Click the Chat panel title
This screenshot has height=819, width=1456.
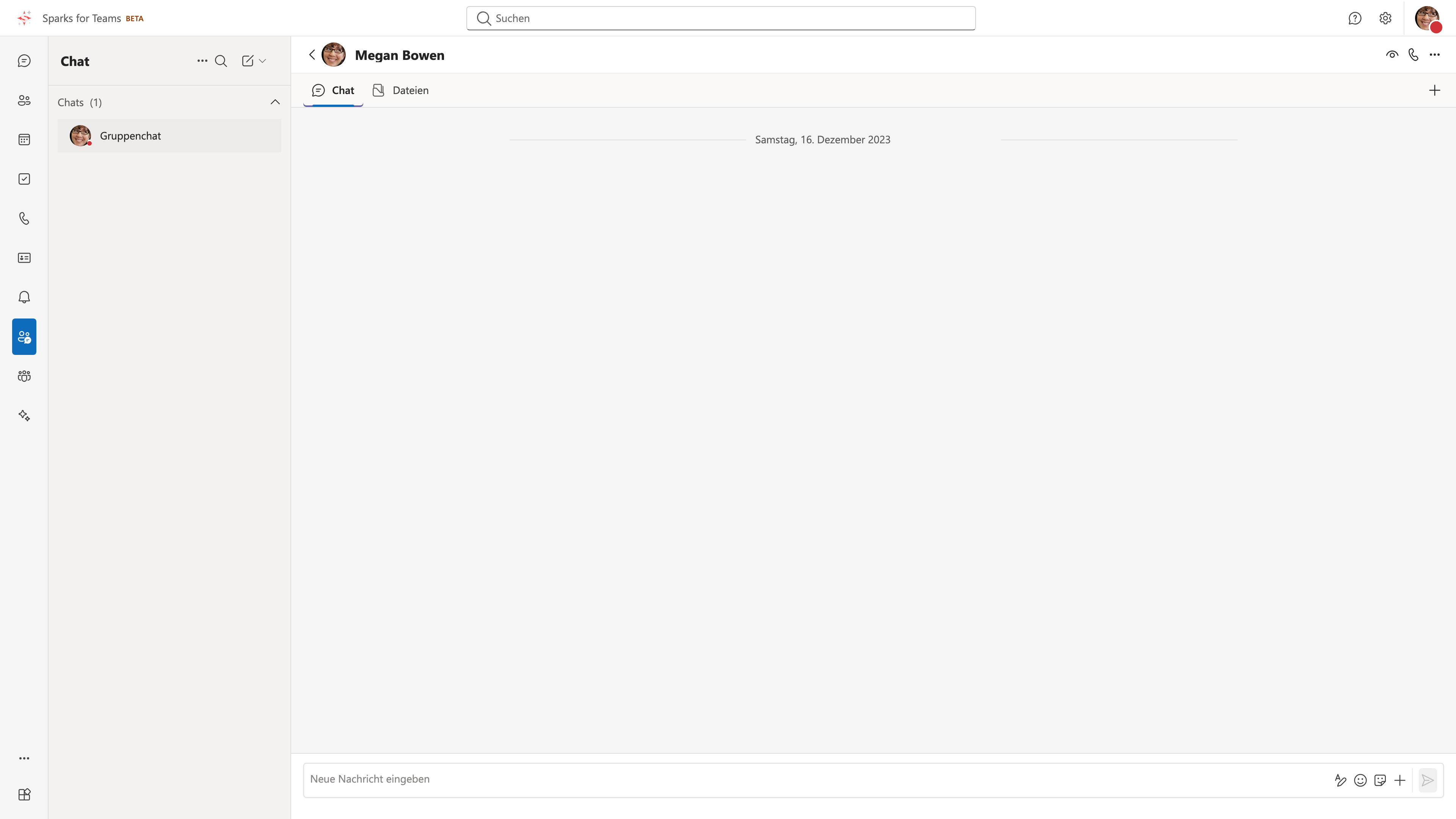[x=75, y=61]
